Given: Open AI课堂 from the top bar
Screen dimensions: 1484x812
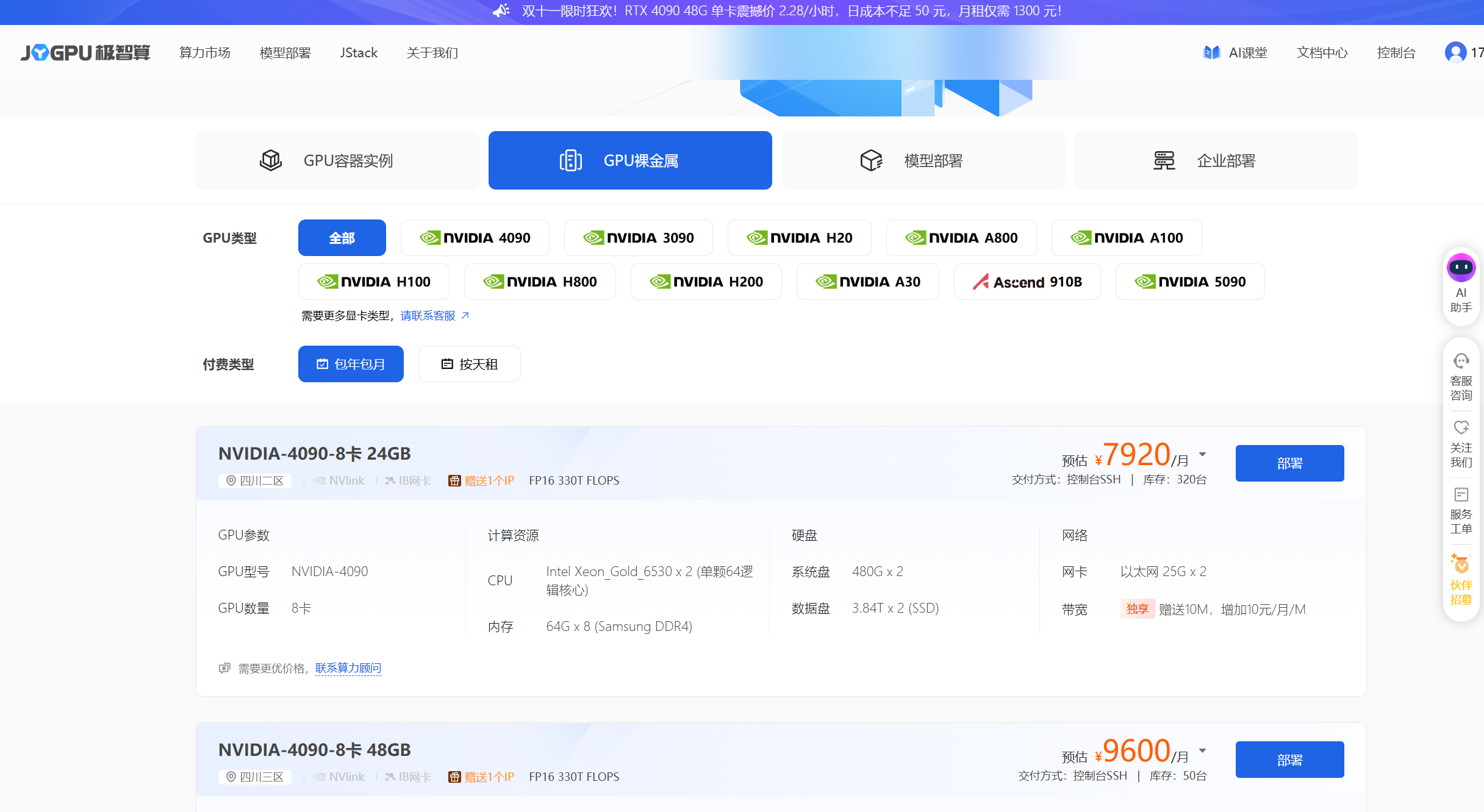Looking at the screenshot, I should [x=1235, y=52].
